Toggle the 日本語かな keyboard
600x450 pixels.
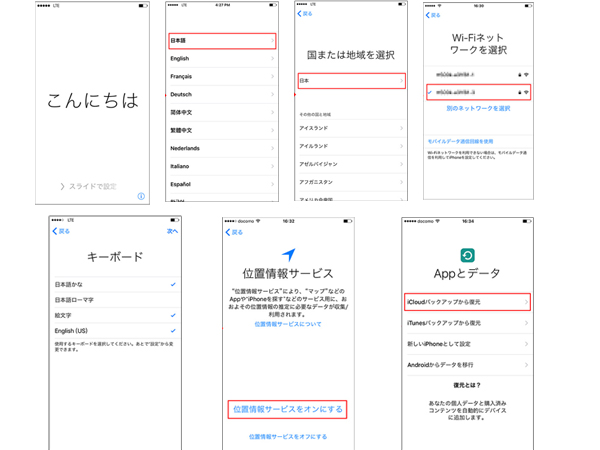[x=115, y=284]
